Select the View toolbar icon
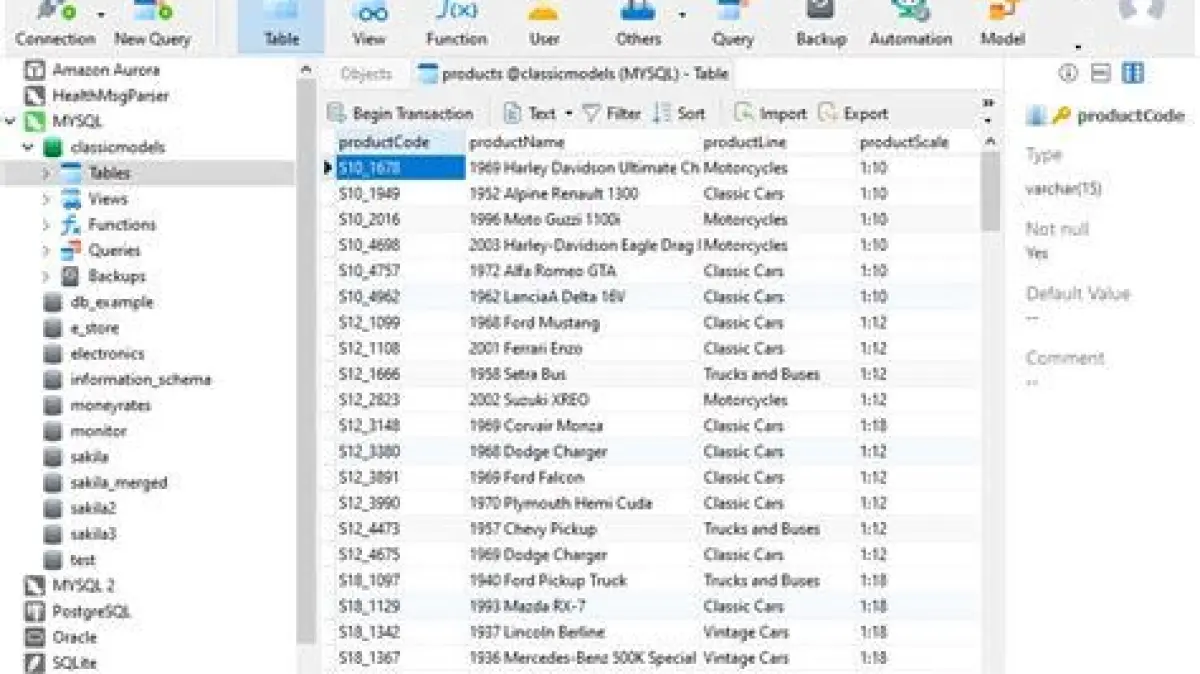The image size is (1200, 674). [369, 22]
